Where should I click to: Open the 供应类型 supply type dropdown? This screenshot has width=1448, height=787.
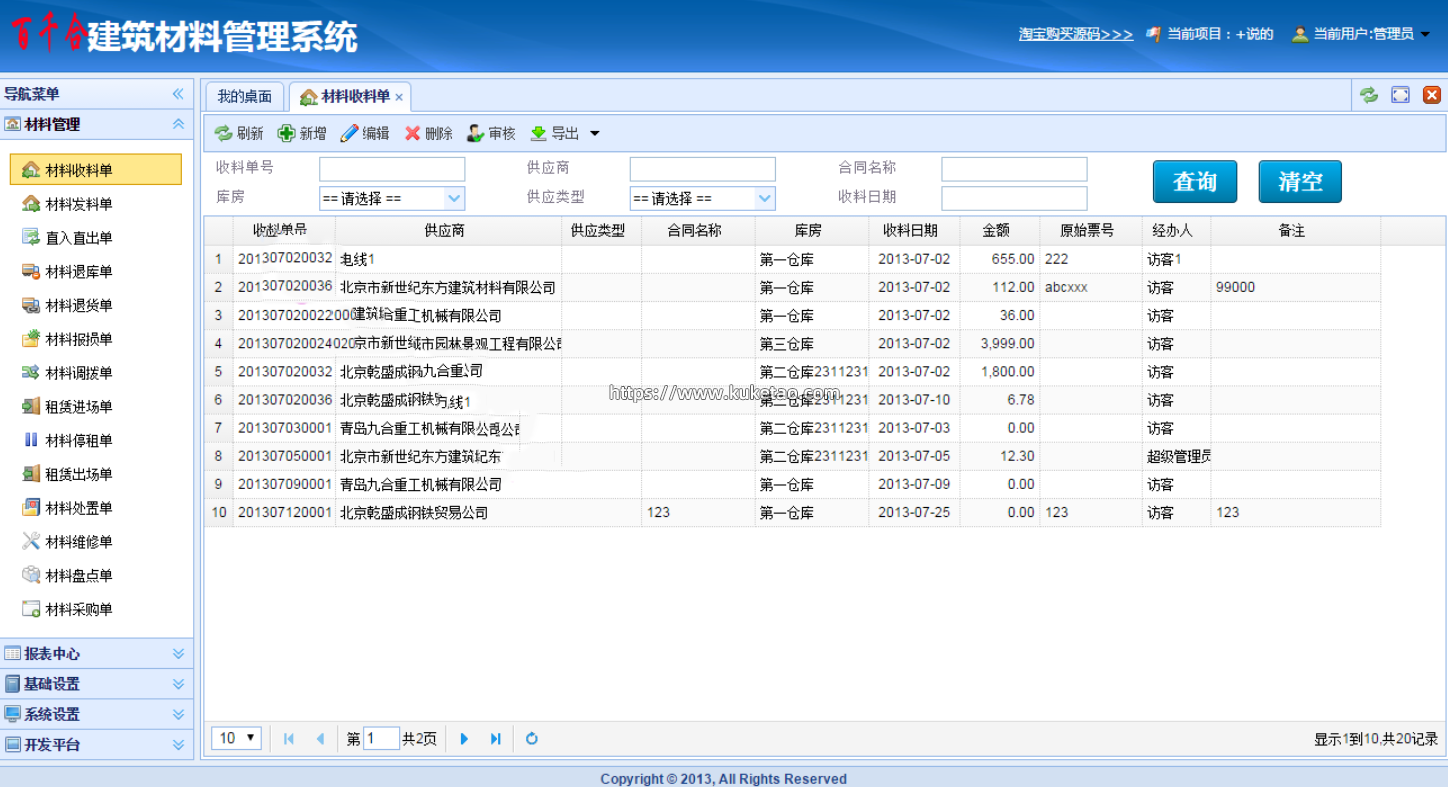coord(765,198)
